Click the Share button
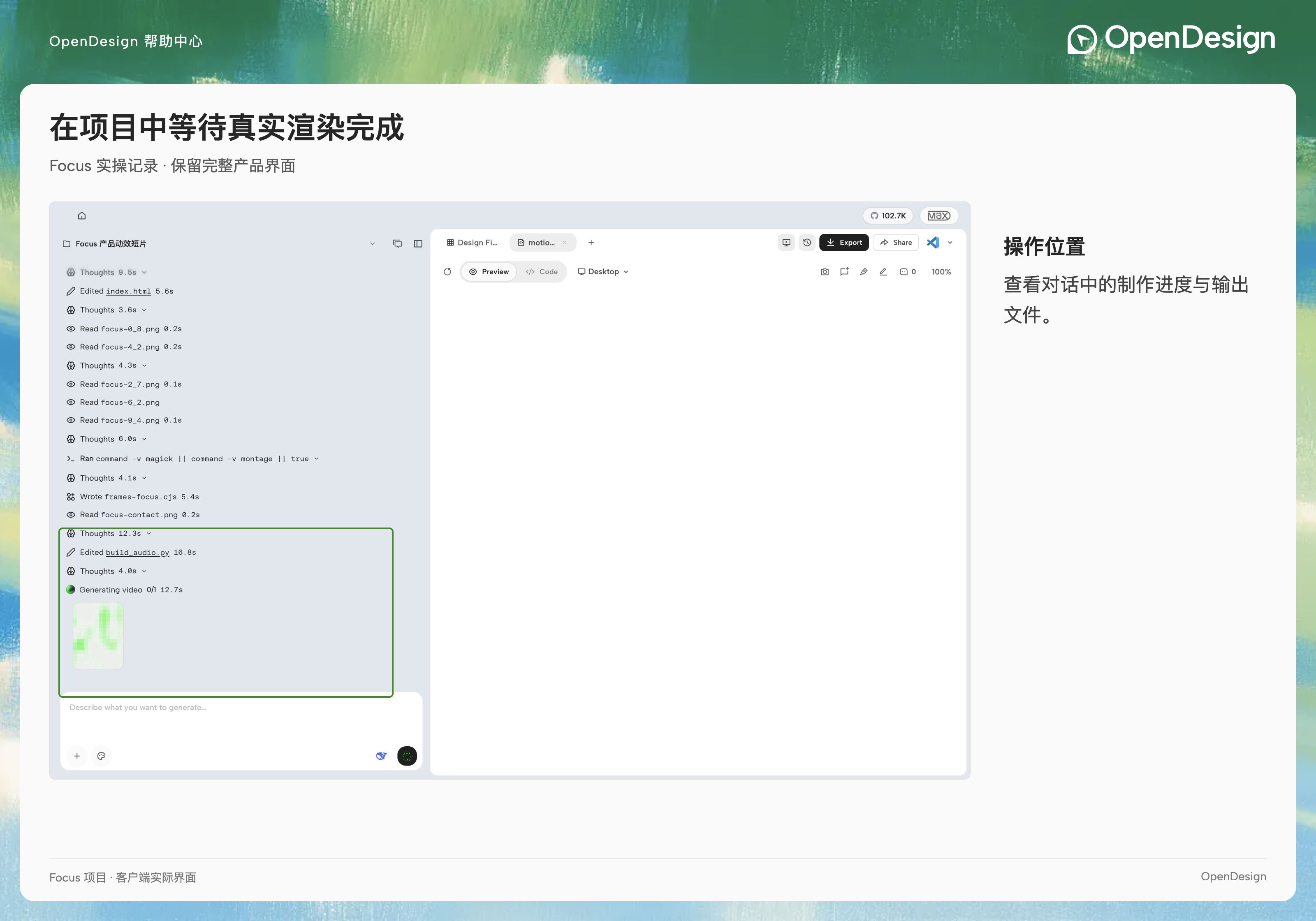Screen dimensions: 1316x921 coord(896,243)
